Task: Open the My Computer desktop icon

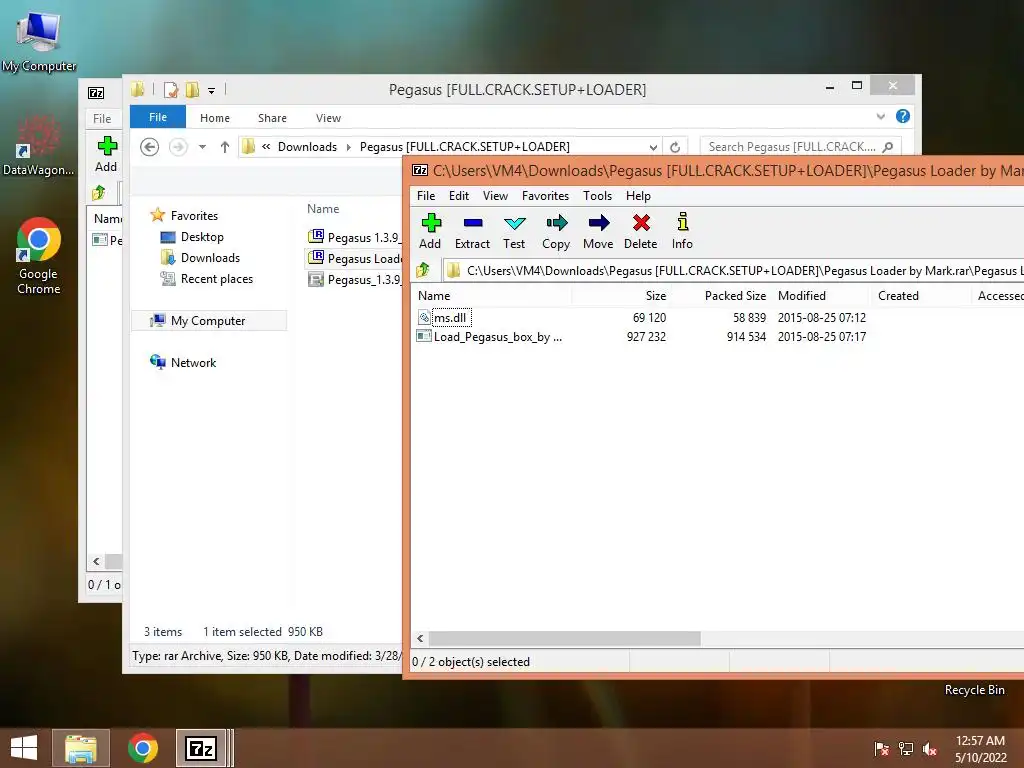Action: tap(39, 40)
